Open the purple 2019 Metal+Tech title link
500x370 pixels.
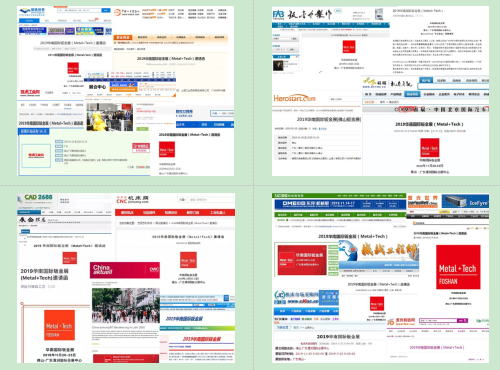[x=437, y=347]
